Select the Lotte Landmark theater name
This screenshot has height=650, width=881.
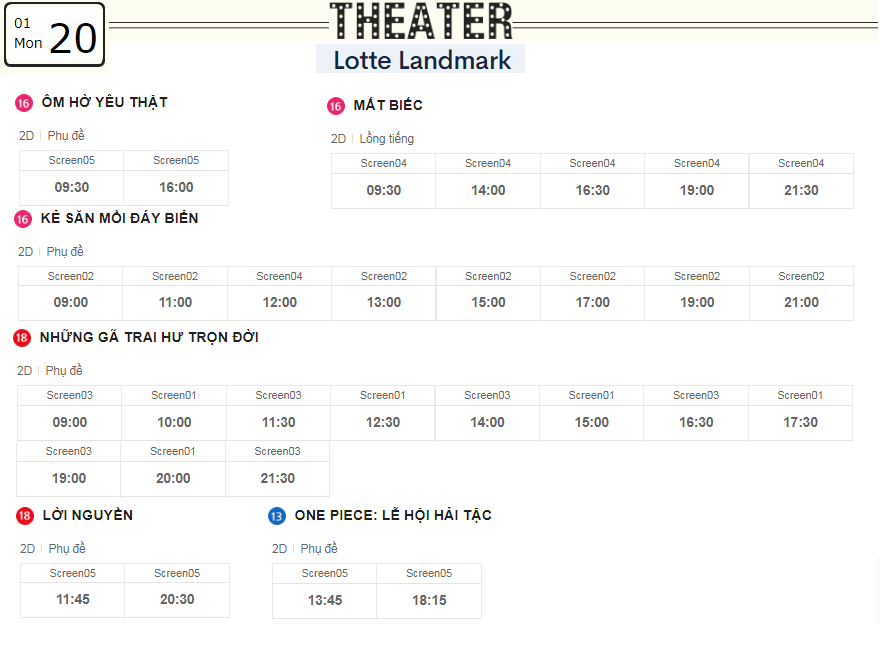pos(422,60)
